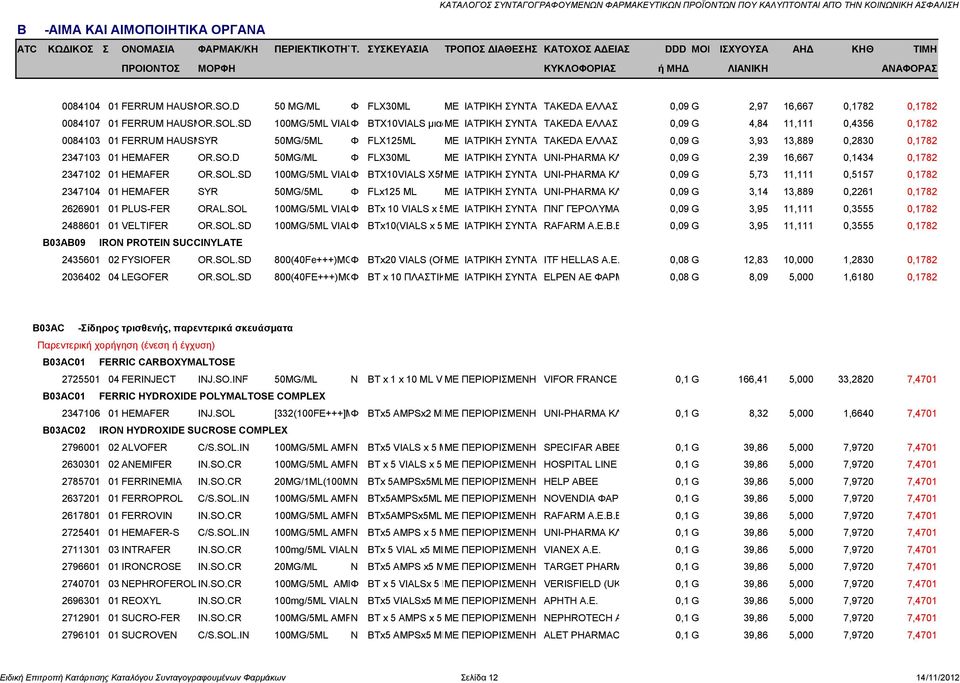Select the page title 'ΚΑΤΑΛΟΓΟΣ ΣΥΝΤΑΓΟΓΡΑΦΟΥΜΕΝΩΝ ΦΑΡΜΑΚΕΥΤΙΚΩΝ ΠΡΟΪΟΝΤΩΝ'
Viewport: 960px width, 683px height.
[589, 6]
